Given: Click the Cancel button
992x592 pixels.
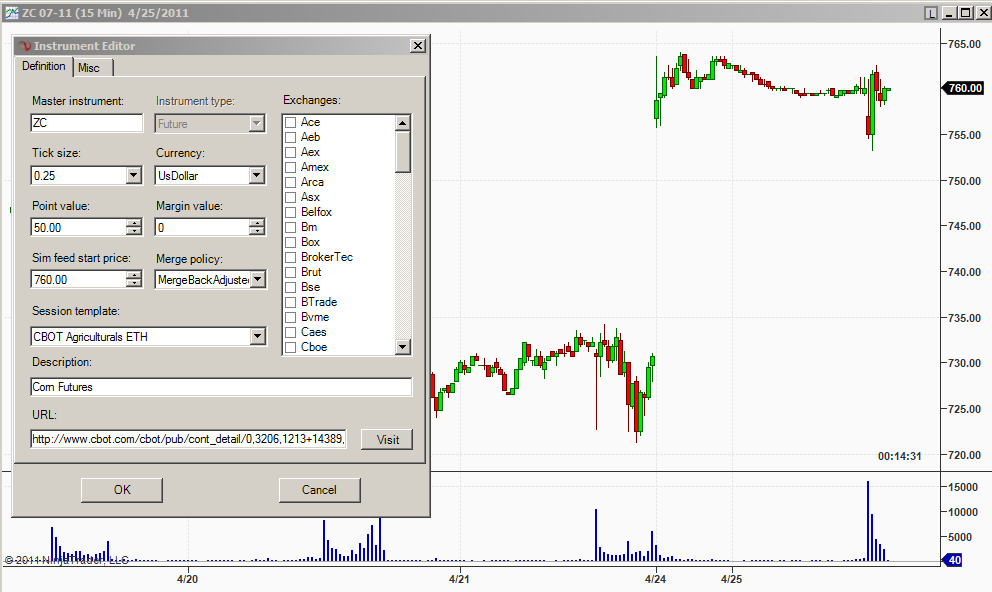Looking at the screenshot, I should click(319, 490).
